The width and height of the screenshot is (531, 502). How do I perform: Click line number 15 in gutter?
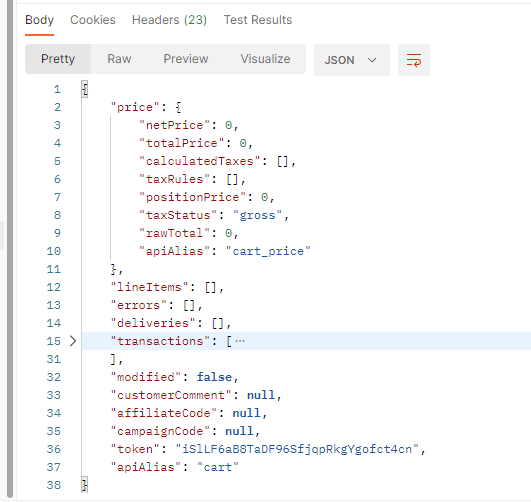(x=54, y=341)
